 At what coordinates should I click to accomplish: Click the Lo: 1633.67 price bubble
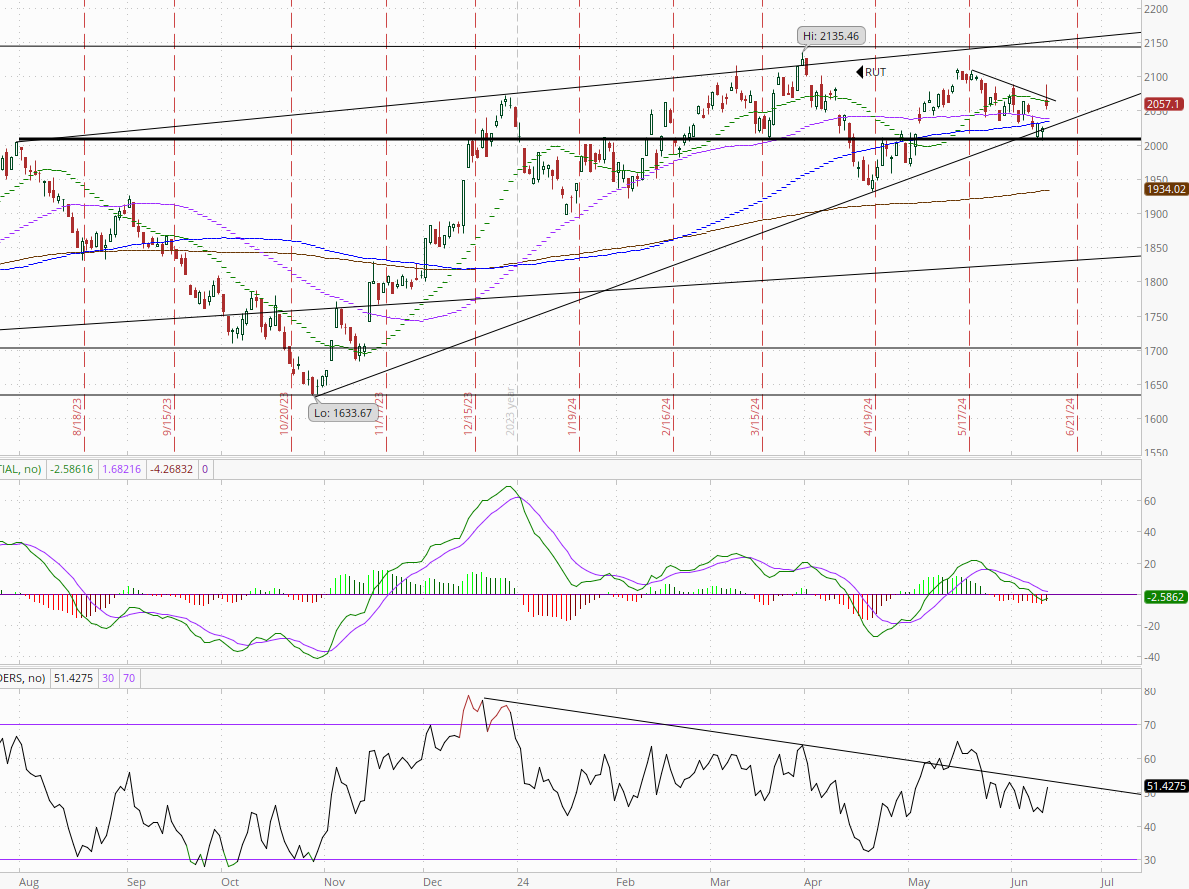[x=343, y=413]
